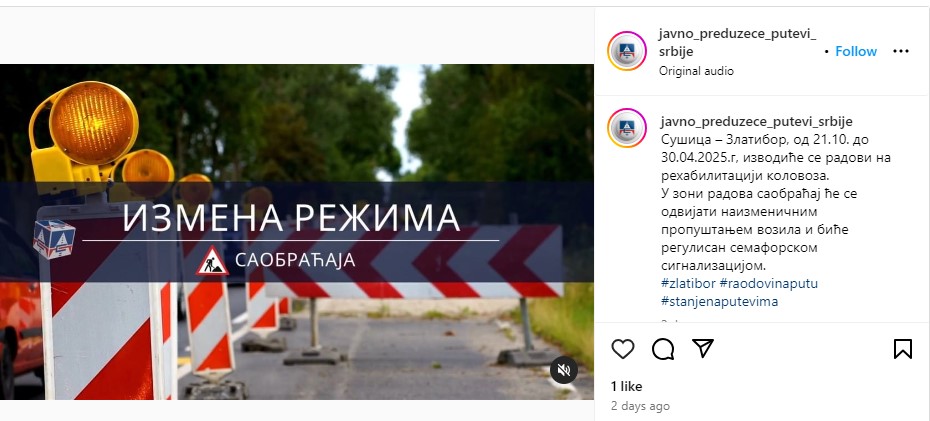Open comments with speech bubble icon
The width and height of the screenshot is (930, 421).
coord(663,349)
